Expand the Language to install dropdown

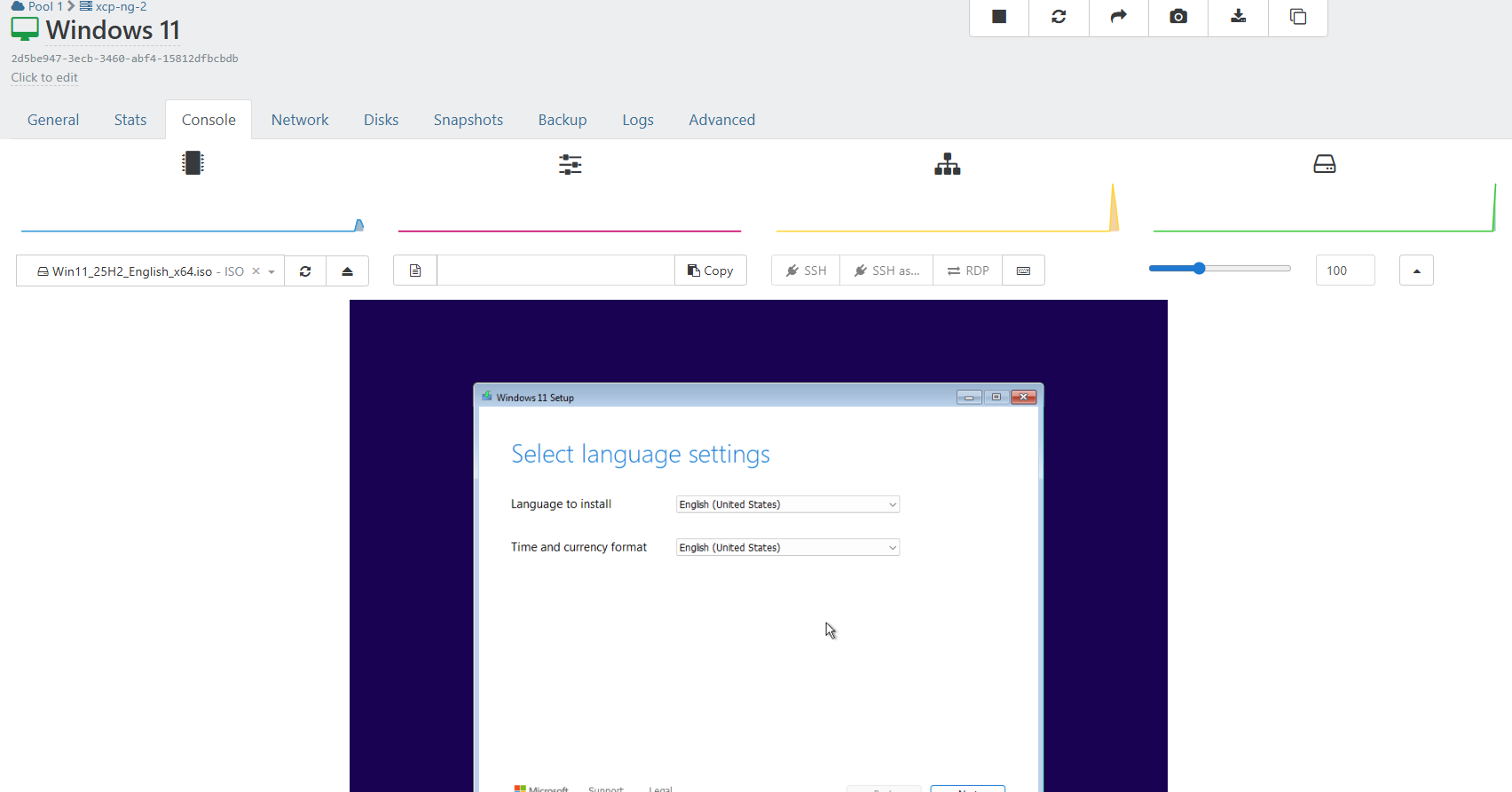coord(788,505)
